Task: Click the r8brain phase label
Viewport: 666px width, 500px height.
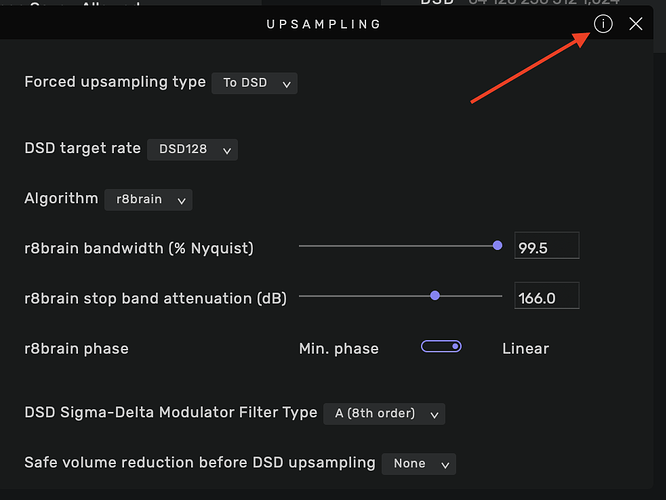Action: 76,349
